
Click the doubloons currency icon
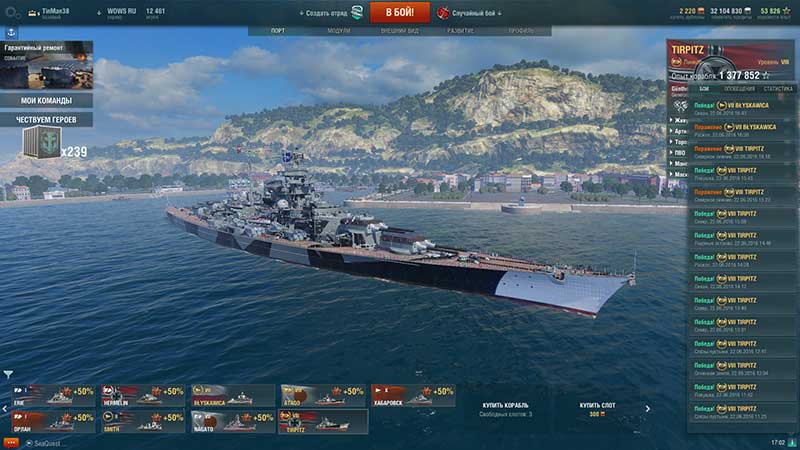[x=701, y=11]
